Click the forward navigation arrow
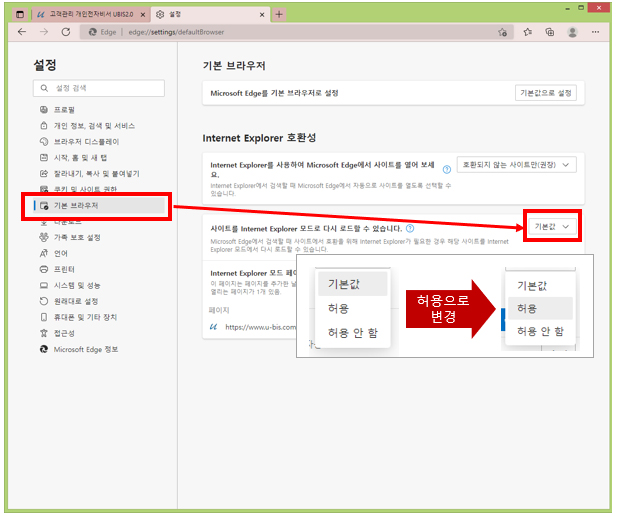617x516 pixels. 44,32
